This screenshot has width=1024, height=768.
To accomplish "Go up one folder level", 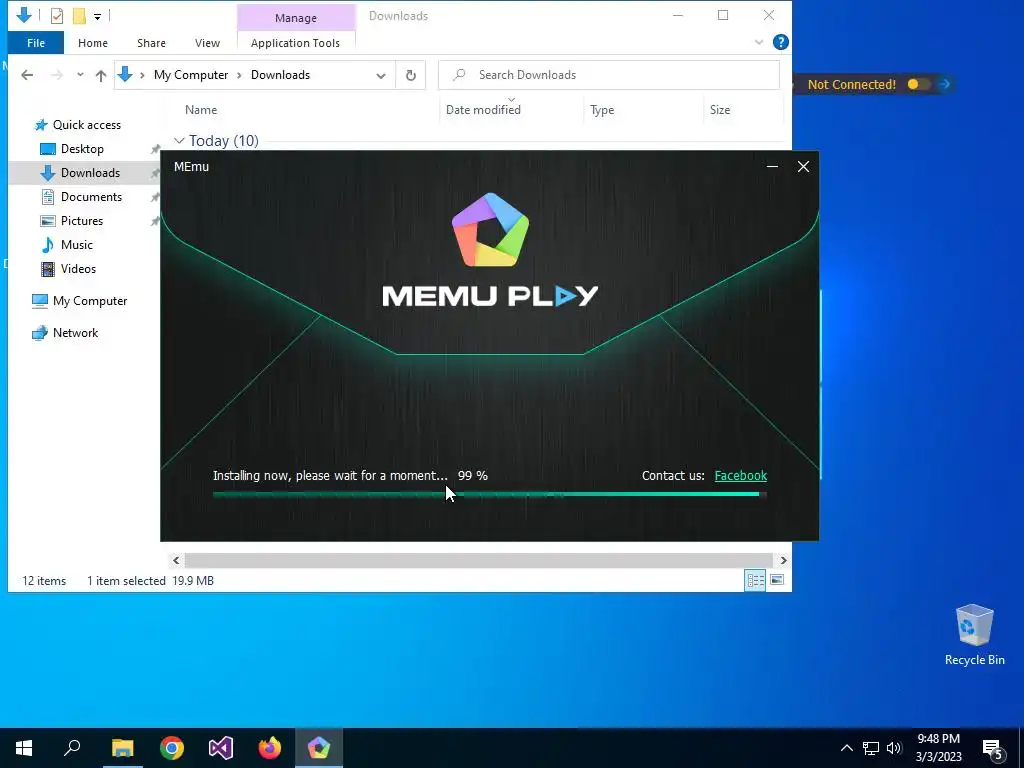I will coord(101,75).
